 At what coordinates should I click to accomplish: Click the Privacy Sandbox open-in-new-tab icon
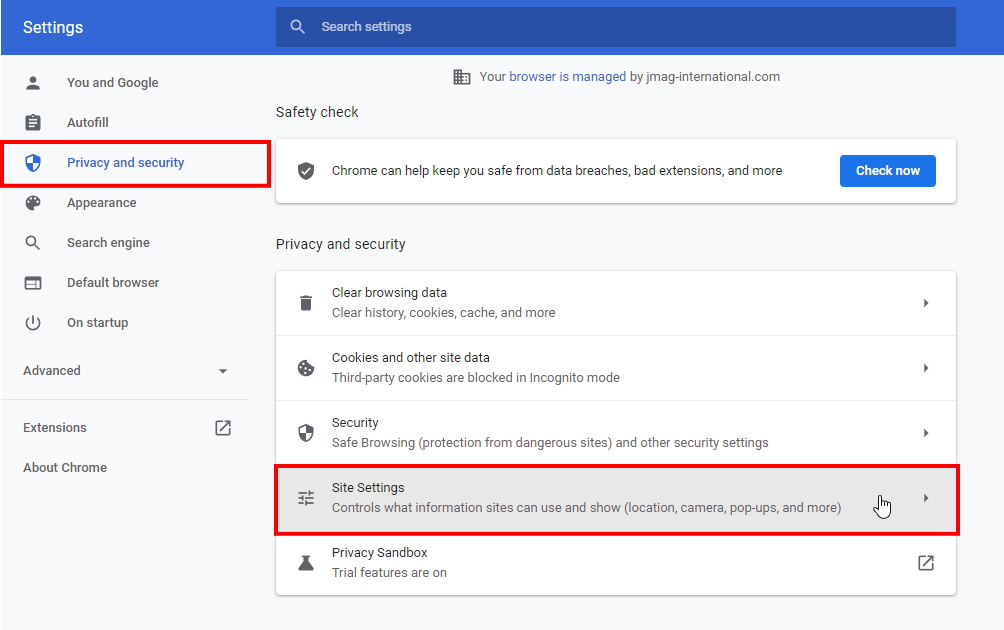pos(926,563)
